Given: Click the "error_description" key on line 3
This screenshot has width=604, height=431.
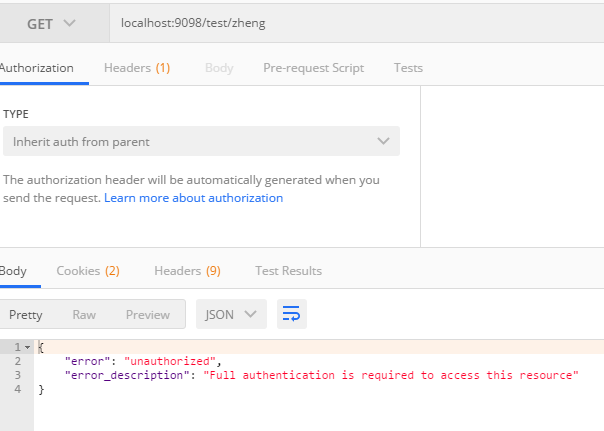Looking at the screenshot, I should [x=128, y=375].
